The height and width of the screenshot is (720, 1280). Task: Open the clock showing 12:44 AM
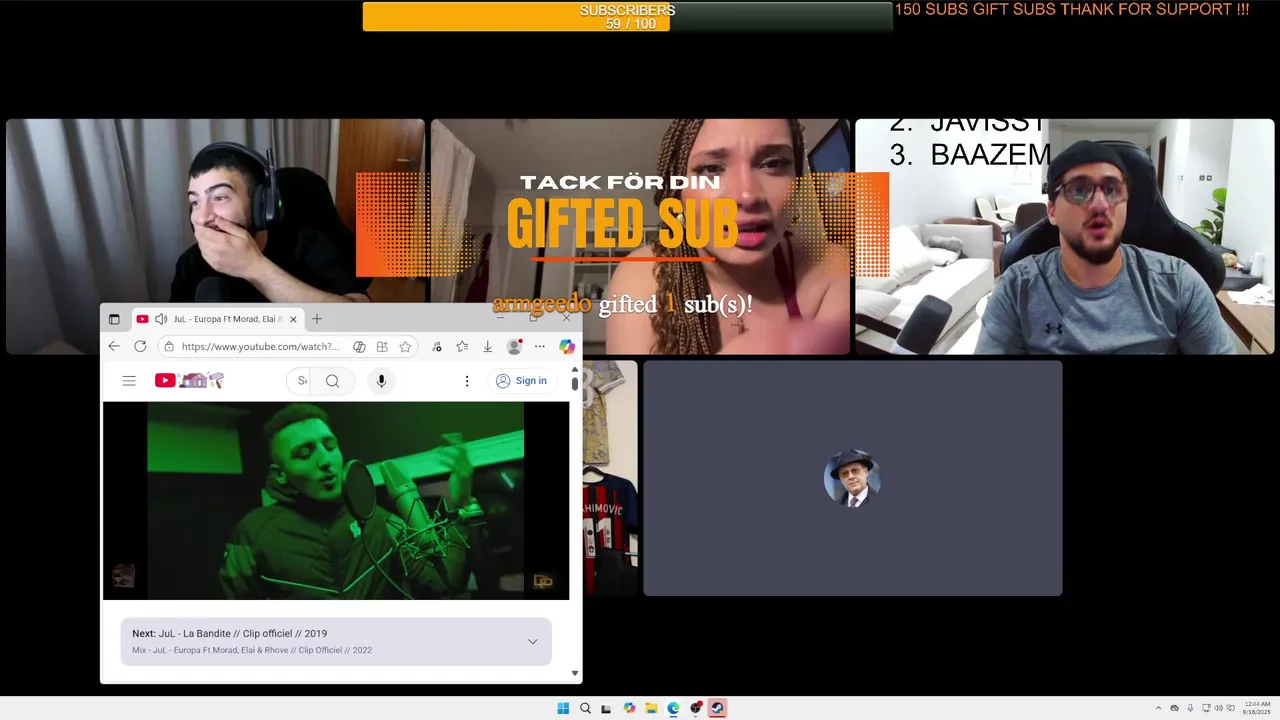(x=1257, y=708)
